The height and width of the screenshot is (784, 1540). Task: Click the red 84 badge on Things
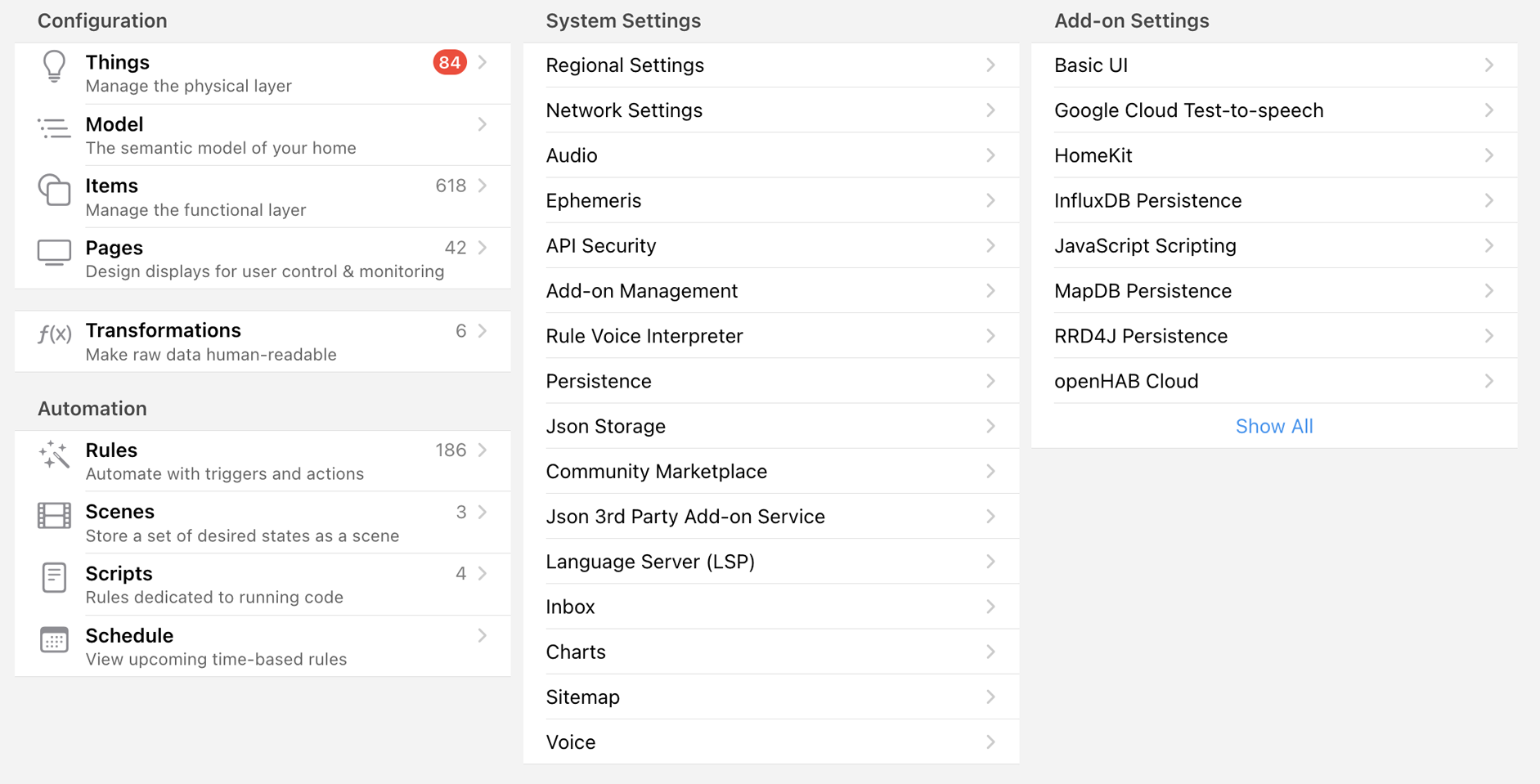448,62
